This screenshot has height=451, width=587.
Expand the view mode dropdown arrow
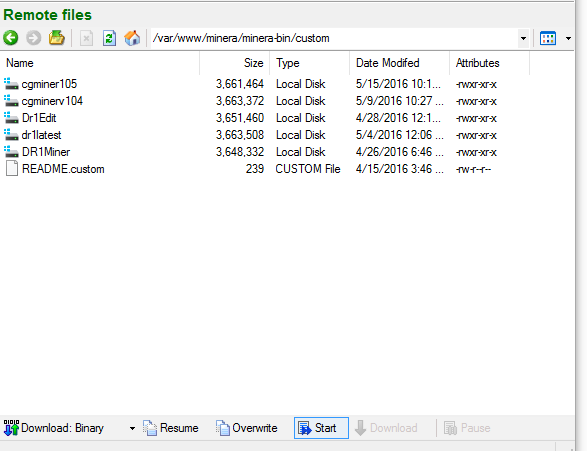point(568,38)
